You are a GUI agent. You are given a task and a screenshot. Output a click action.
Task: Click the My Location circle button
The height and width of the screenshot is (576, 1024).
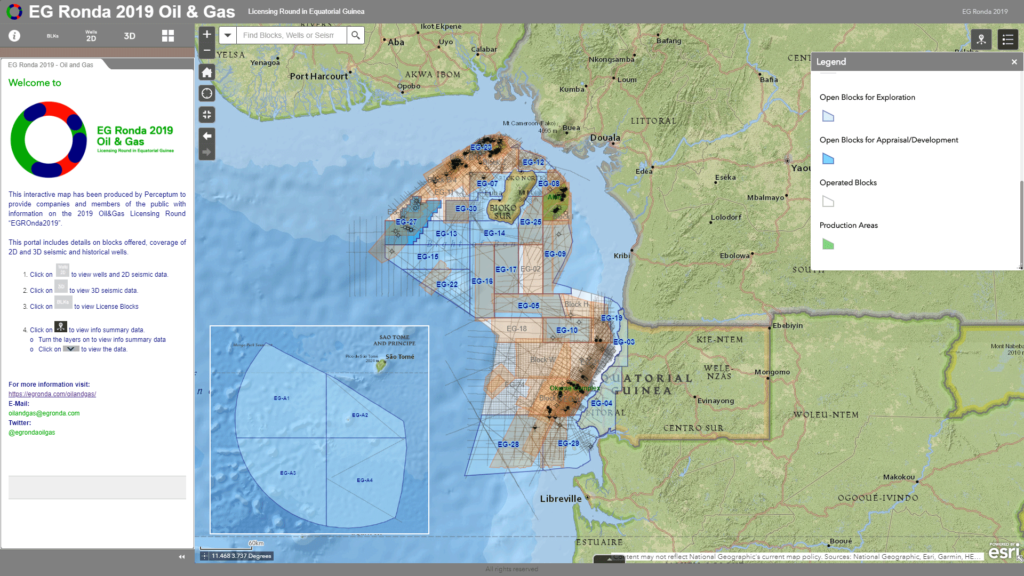(x=207, y=93)
